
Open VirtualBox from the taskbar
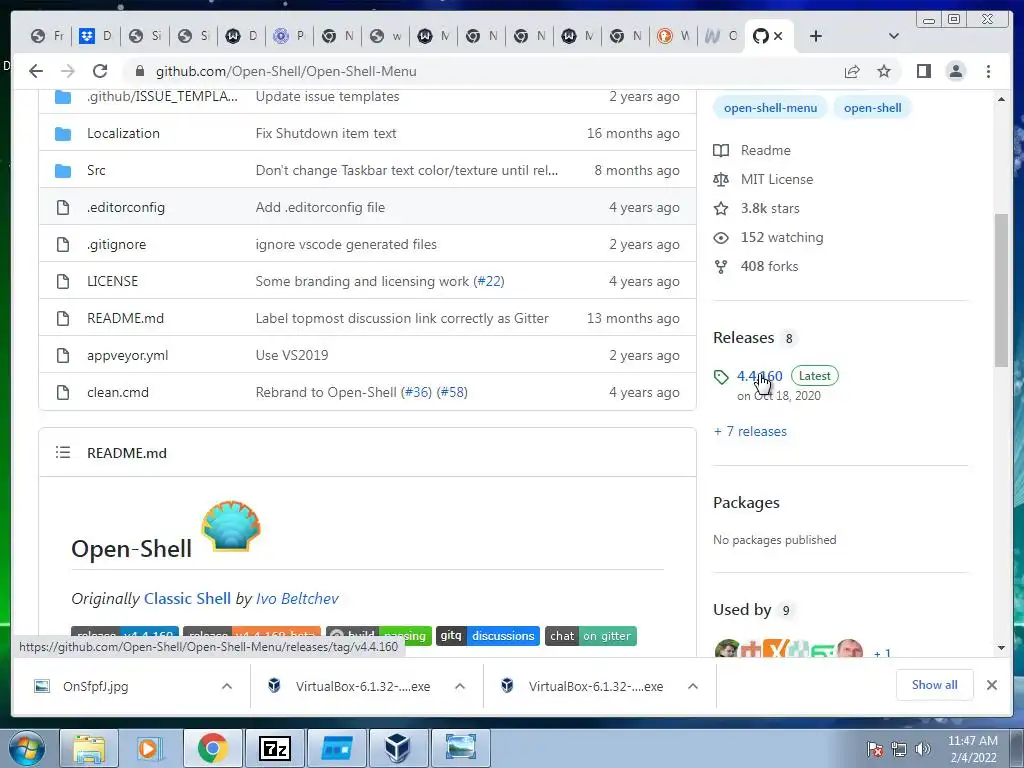[x=398, y=748]
